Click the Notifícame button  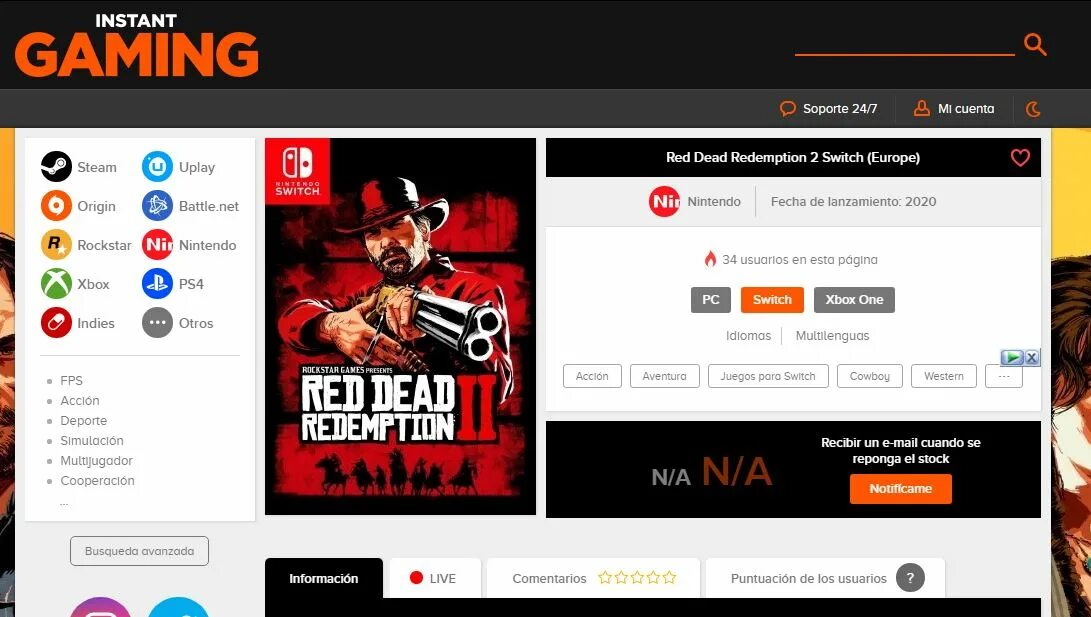click(x=900, y=489)
